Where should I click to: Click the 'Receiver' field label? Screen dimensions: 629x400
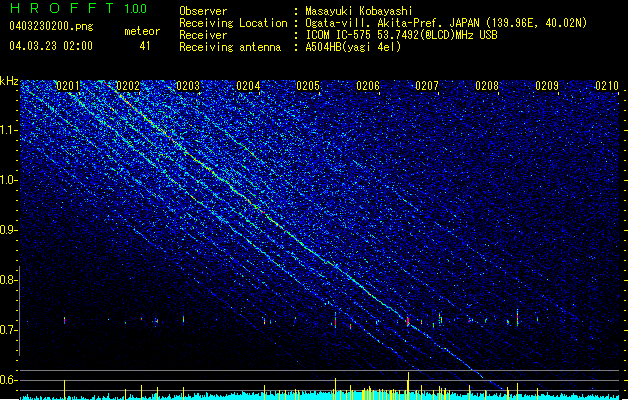point(203,35)
